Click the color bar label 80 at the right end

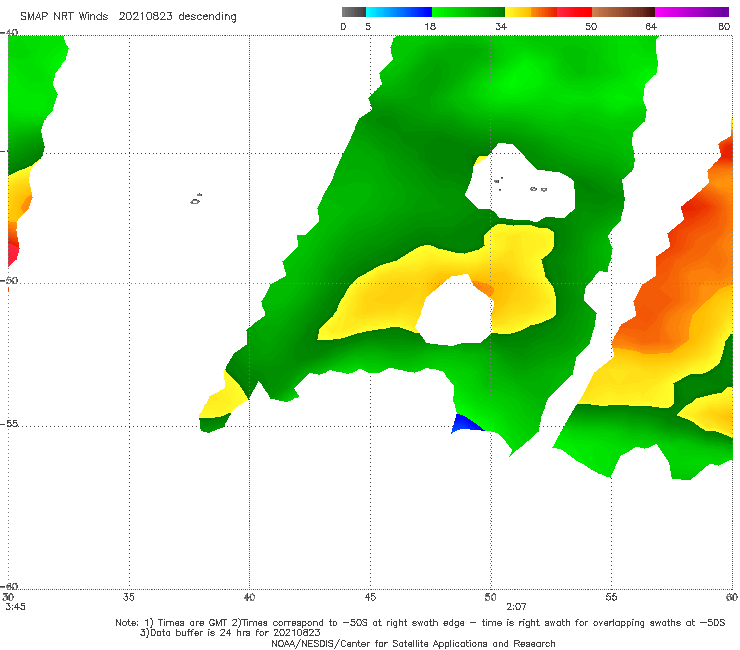coord(724,27)
